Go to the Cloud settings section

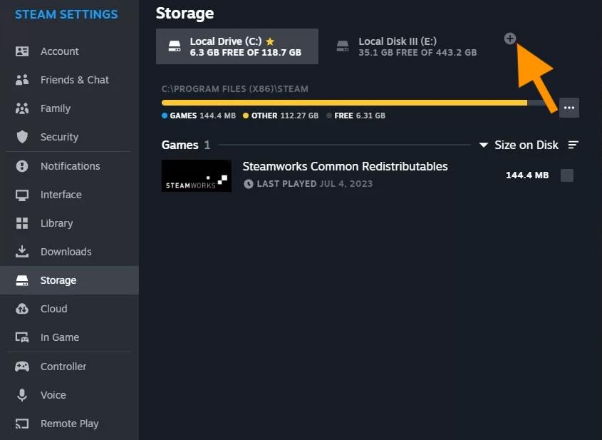coord(54,309)
